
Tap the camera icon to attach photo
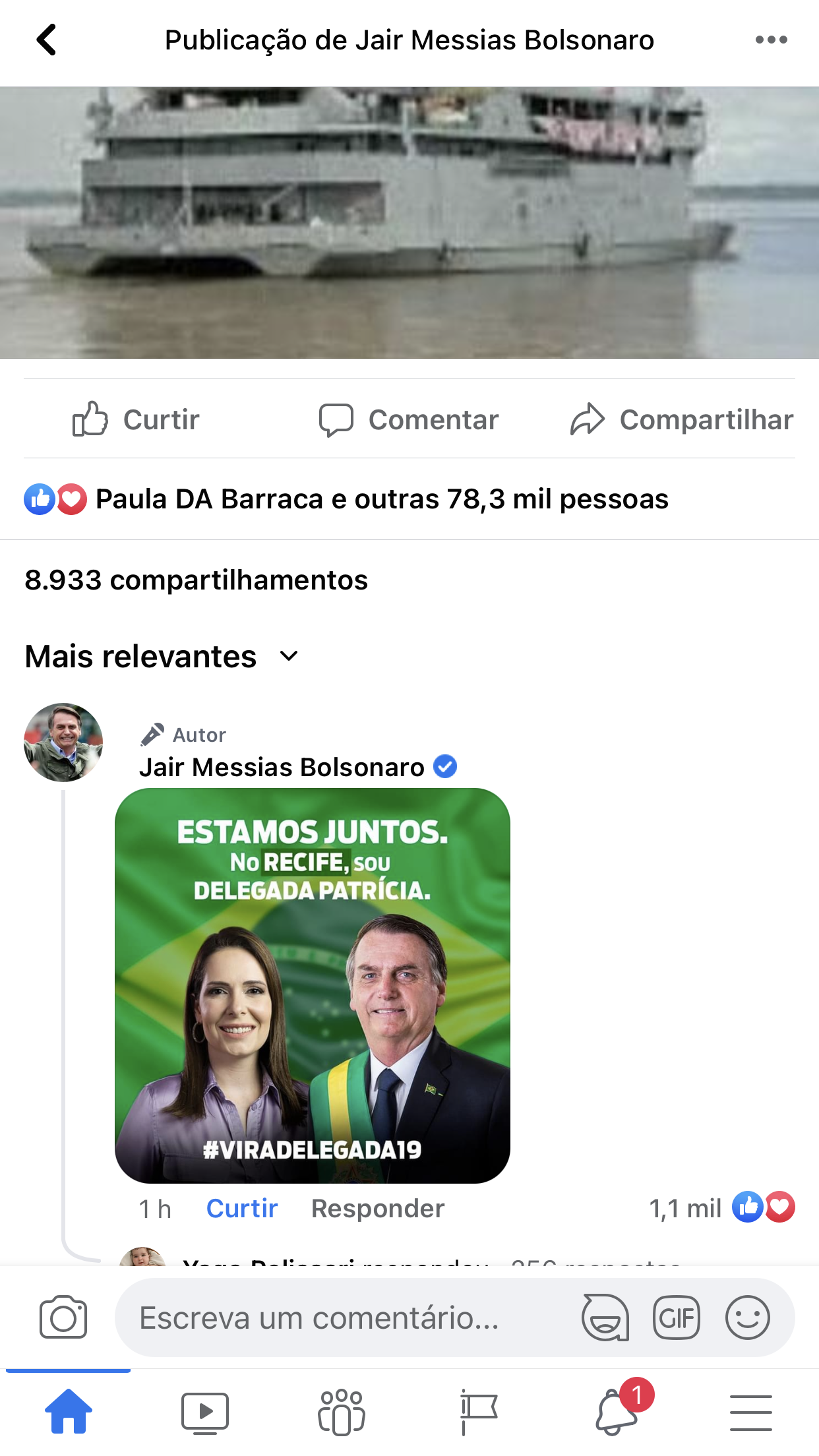[63, 1318]
